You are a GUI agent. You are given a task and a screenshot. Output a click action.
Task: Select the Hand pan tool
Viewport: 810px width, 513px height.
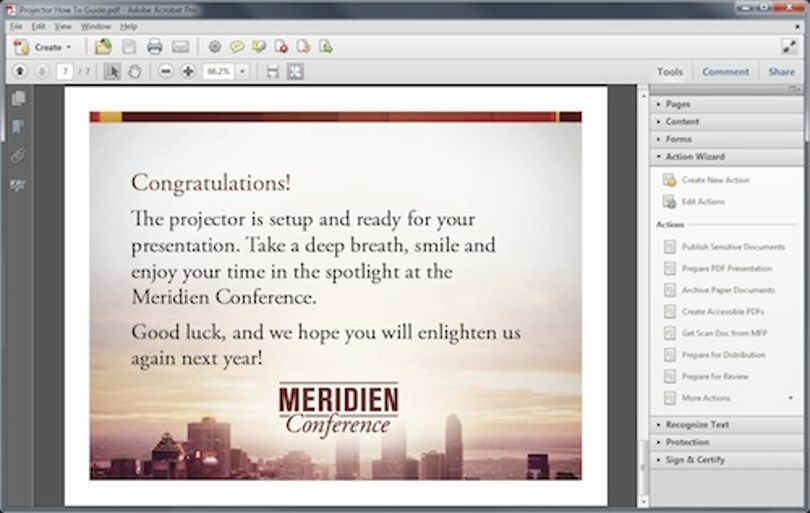tap(134, 71)
